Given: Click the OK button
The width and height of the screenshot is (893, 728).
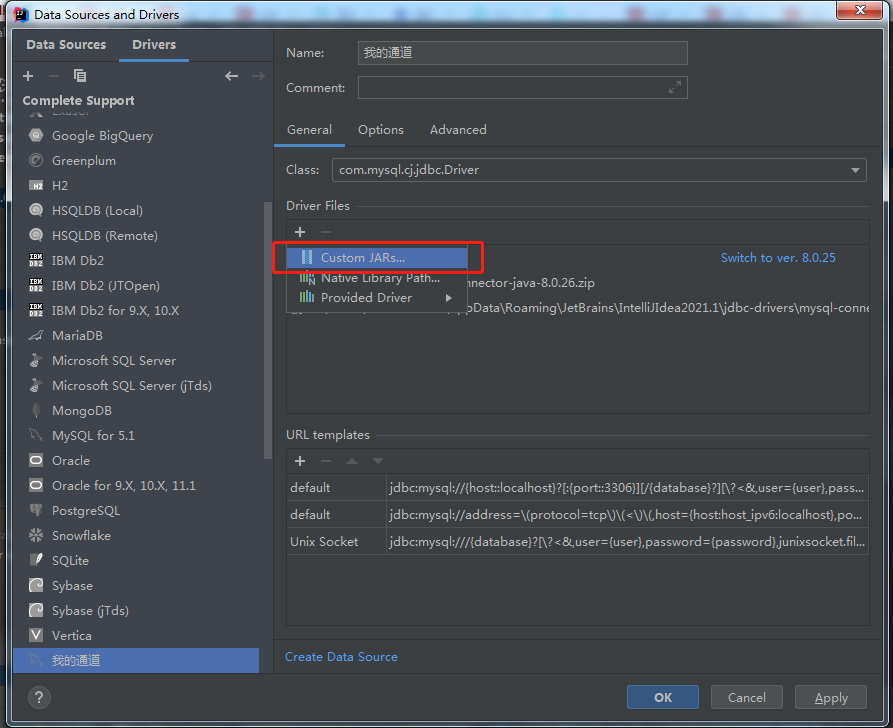Looking at the screenshot, I should tap(662, 697).
